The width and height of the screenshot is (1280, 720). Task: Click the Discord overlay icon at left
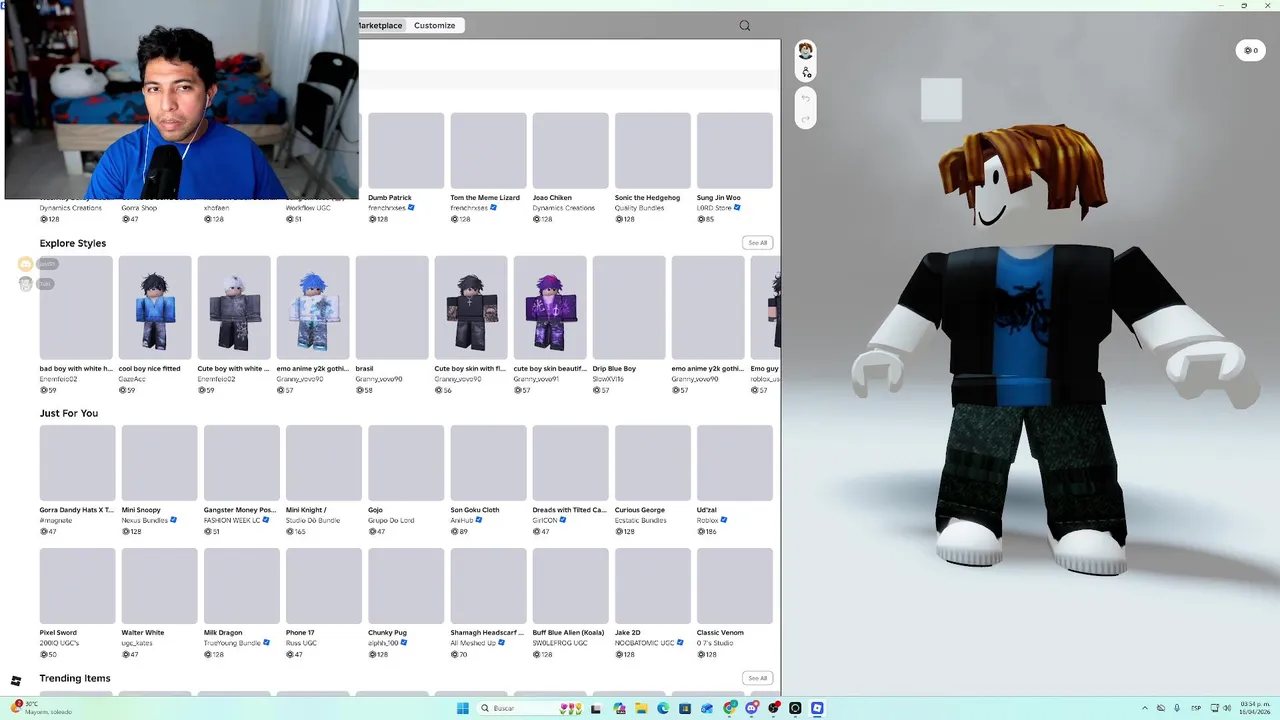(x=26, y=264)
